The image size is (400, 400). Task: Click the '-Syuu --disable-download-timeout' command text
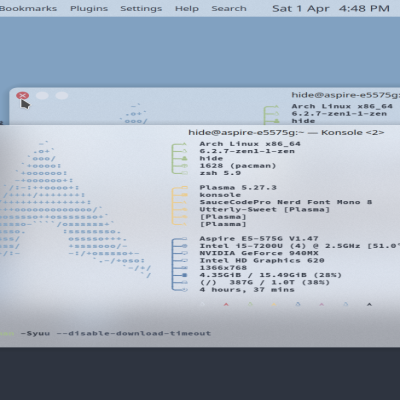click(116, 333)
